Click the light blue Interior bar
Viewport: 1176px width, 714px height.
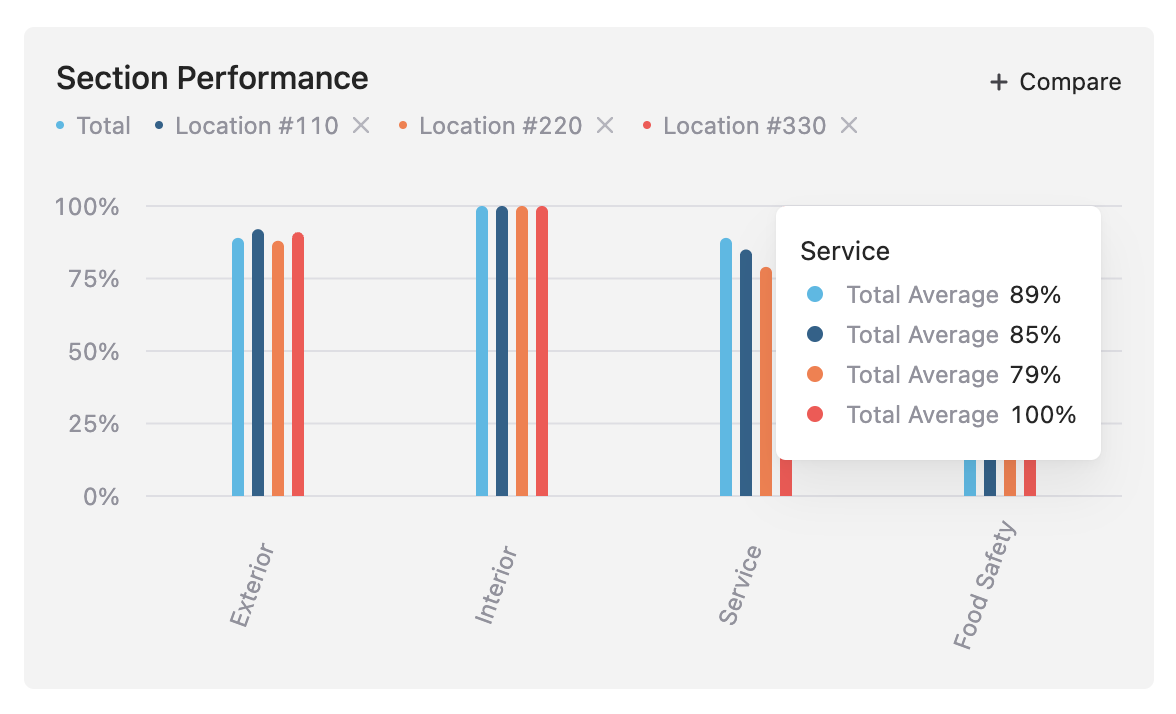(482, 352)
